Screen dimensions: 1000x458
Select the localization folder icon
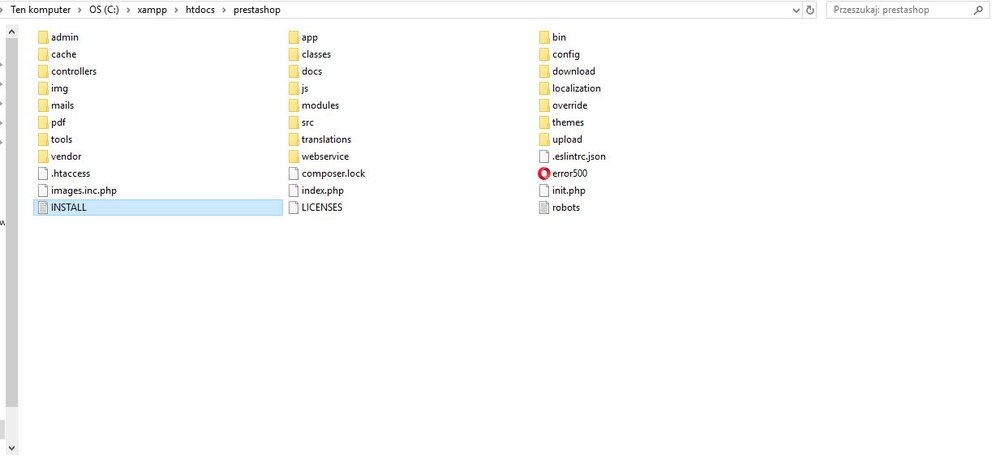[x=544, y=88]
